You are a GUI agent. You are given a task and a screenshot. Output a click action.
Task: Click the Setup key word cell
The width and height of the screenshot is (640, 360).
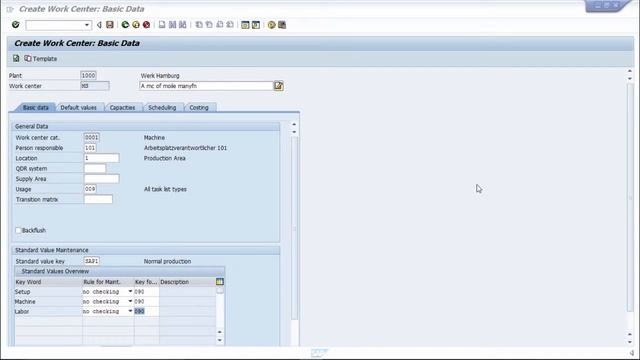pos(48,292)
